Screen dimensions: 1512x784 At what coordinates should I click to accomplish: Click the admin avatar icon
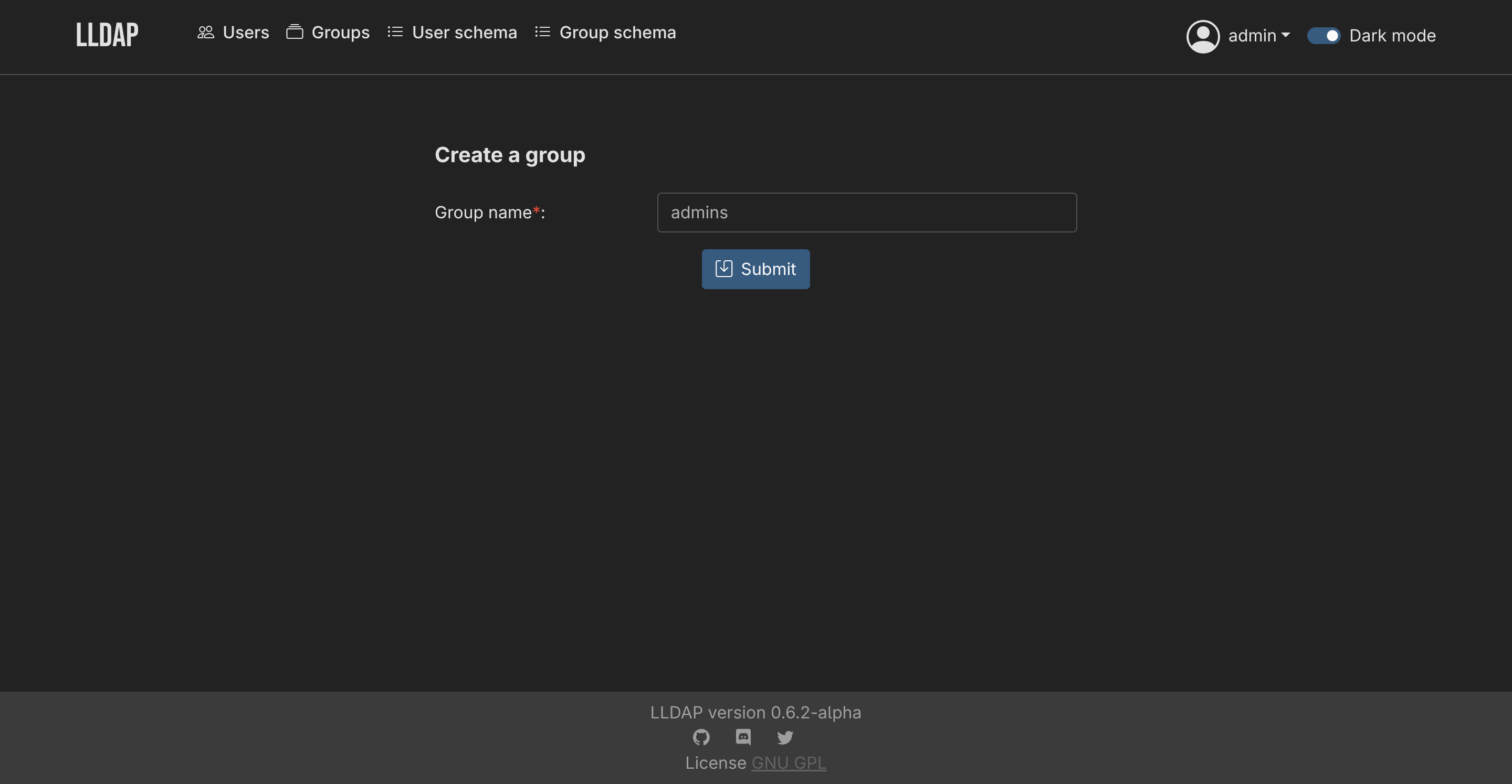1203,36
